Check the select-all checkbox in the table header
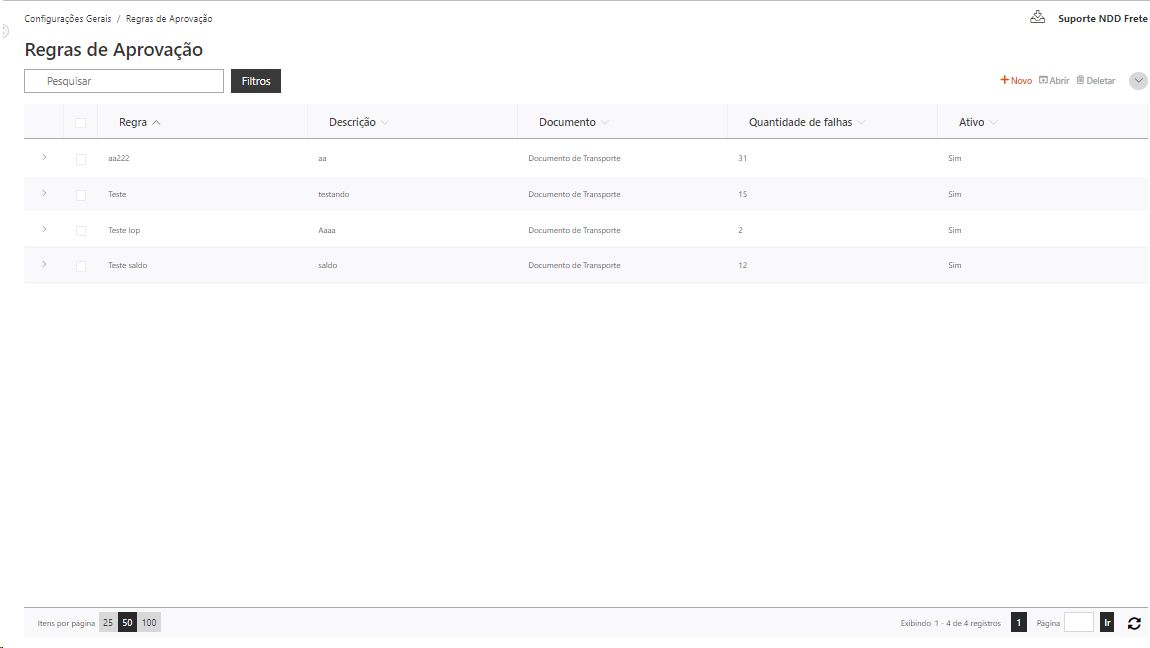The width and height of the screenshot is (1150, 648). coord(81,121)
